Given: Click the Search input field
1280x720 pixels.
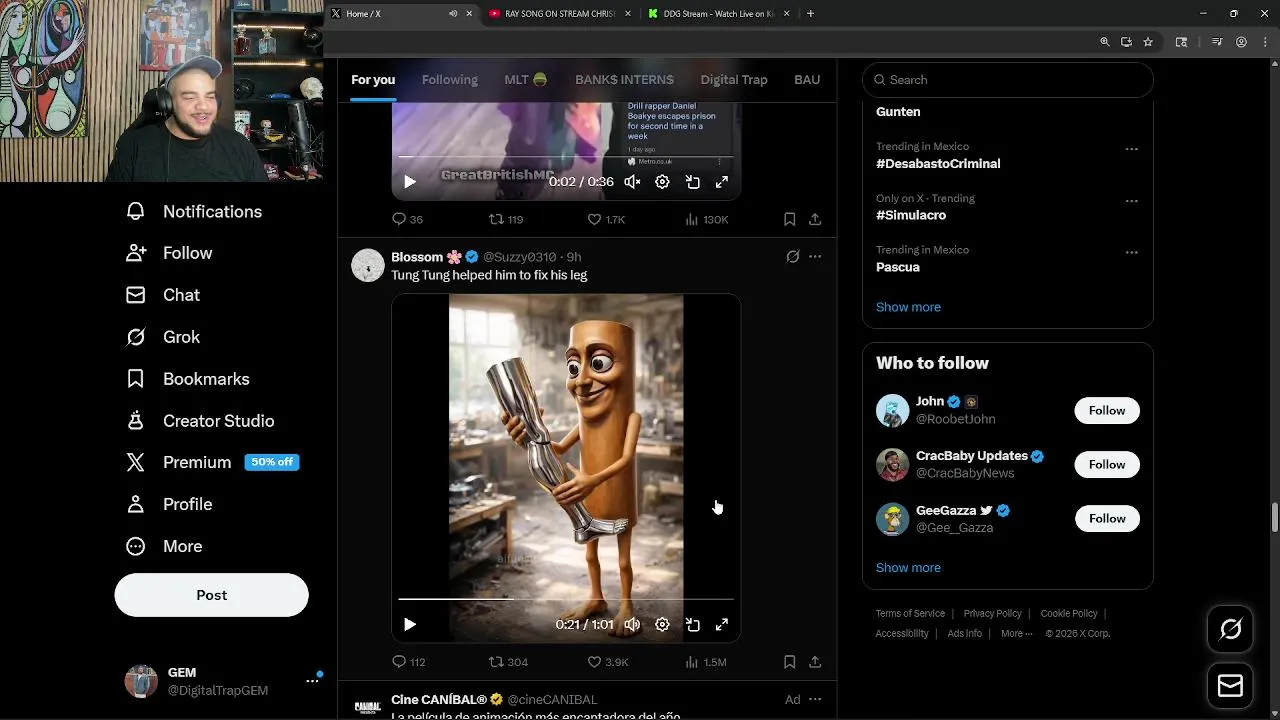Looking at the screenshot, I should [1008, 80].
